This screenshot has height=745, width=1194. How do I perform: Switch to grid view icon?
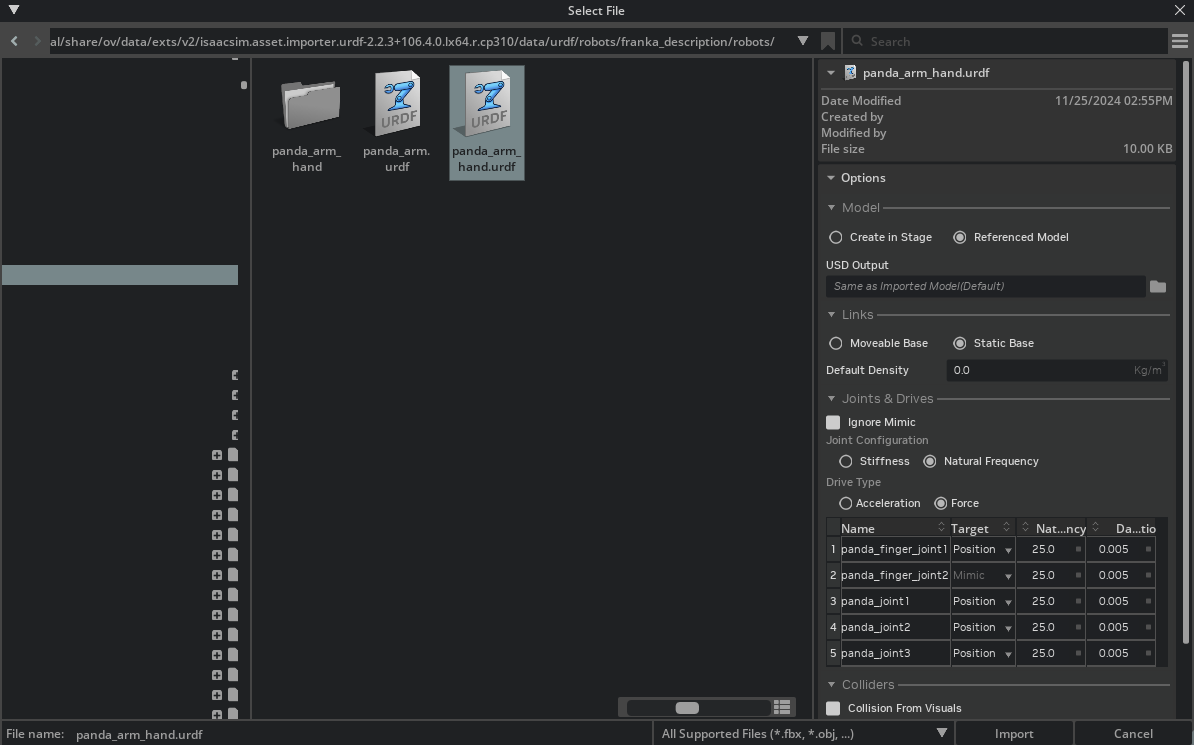(782, 707)
